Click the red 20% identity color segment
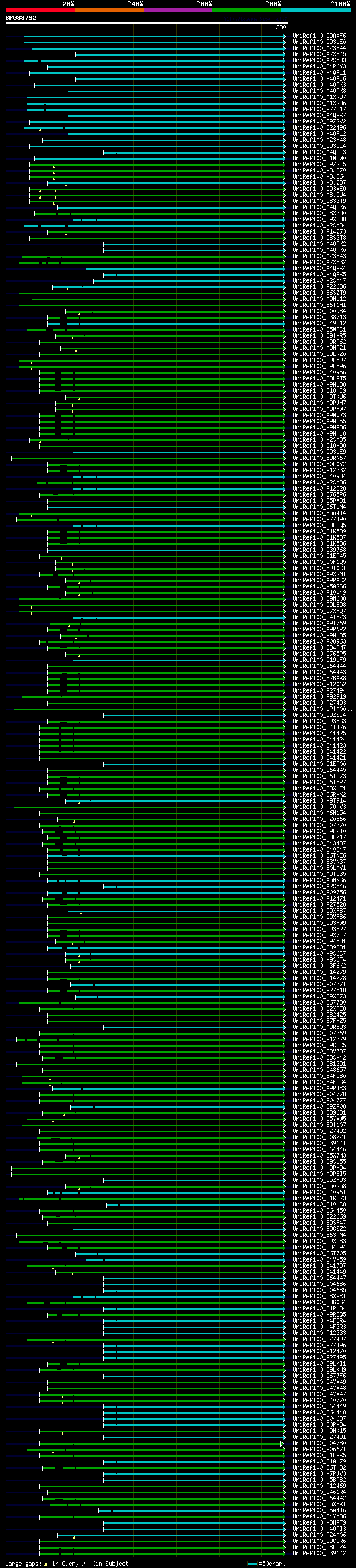356x1568 pixels. point(39,10)
